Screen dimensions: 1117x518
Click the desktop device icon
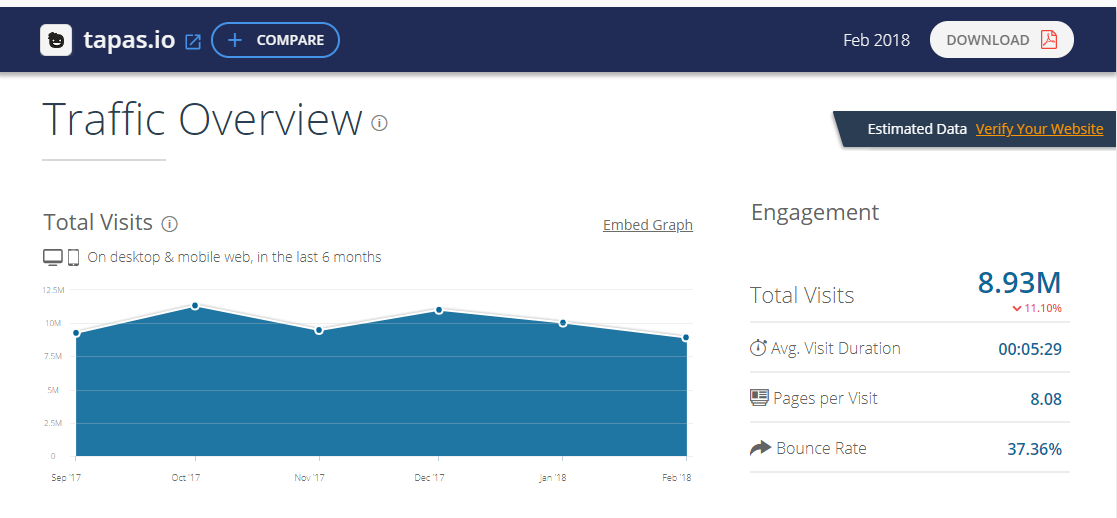[x=53, y=257]
